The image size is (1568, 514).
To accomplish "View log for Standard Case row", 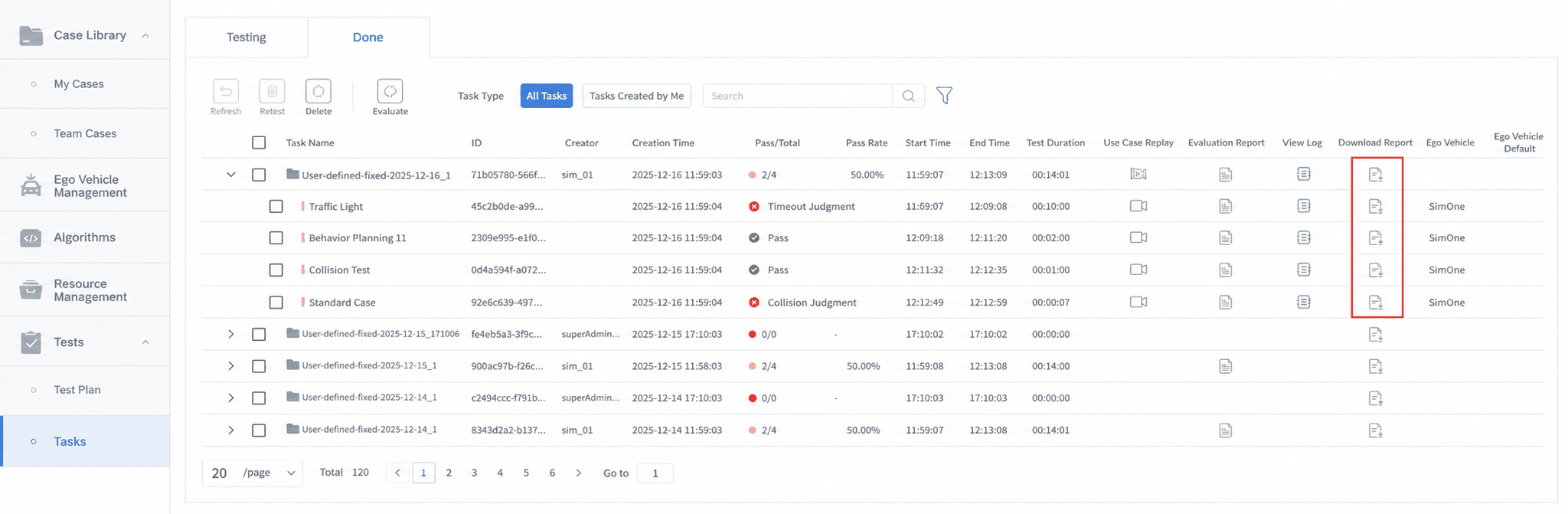I will 1304,302.
